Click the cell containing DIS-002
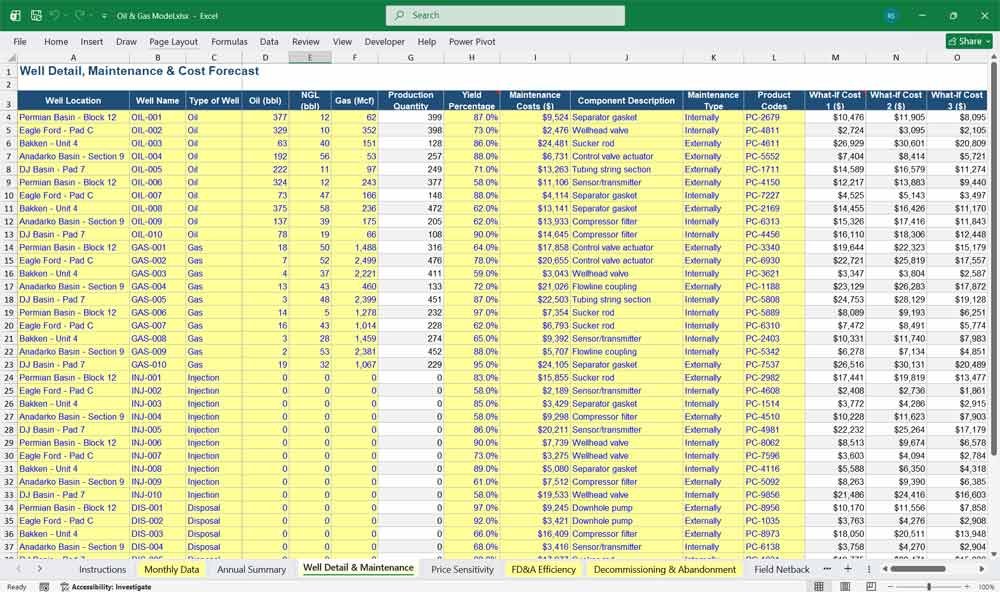Image resolution: width=1000 pixels, height=592 pixels. (x=158, y=521)
